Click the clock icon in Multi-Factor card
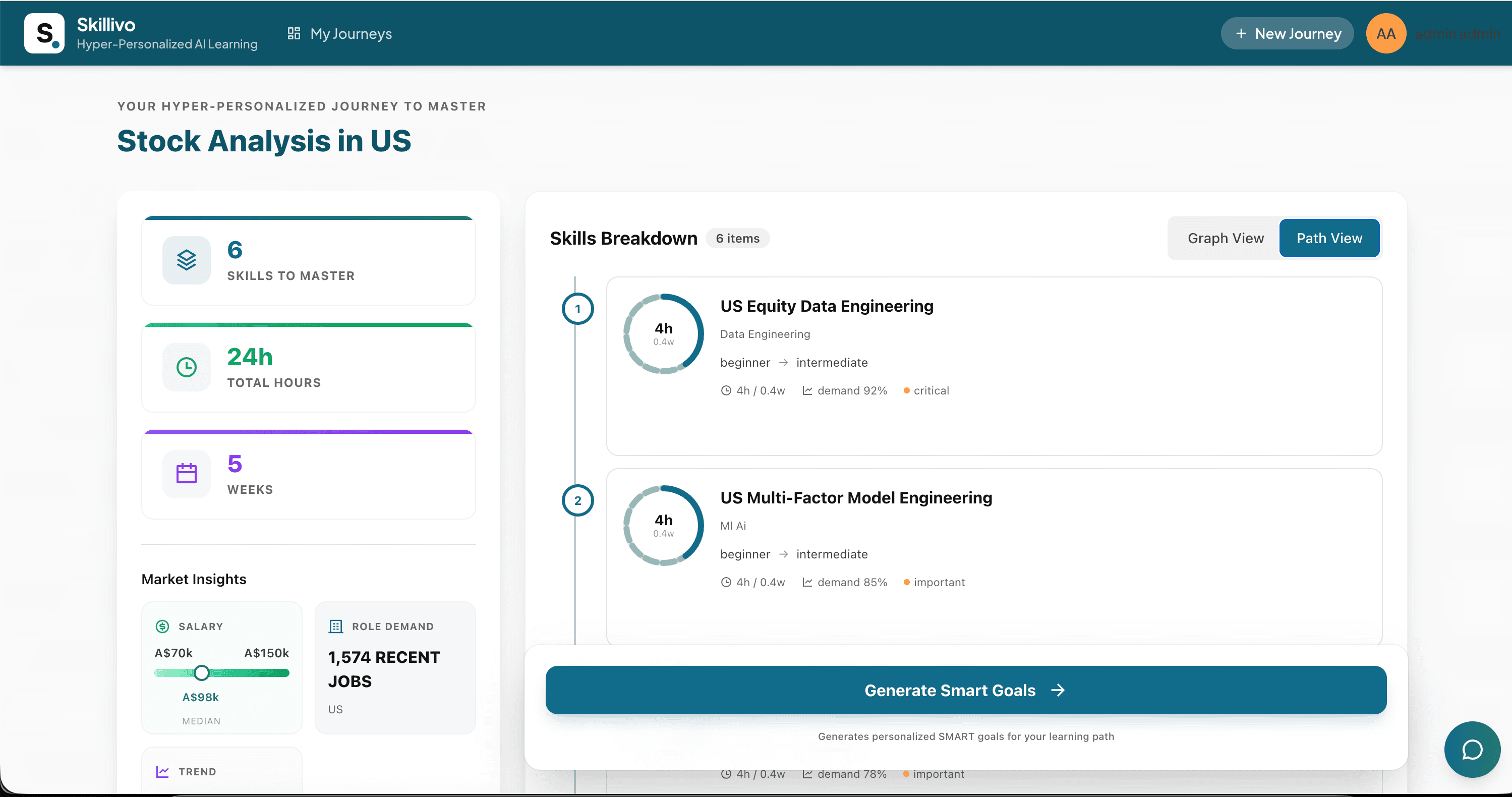1512x797 pixels. [726, 582]
